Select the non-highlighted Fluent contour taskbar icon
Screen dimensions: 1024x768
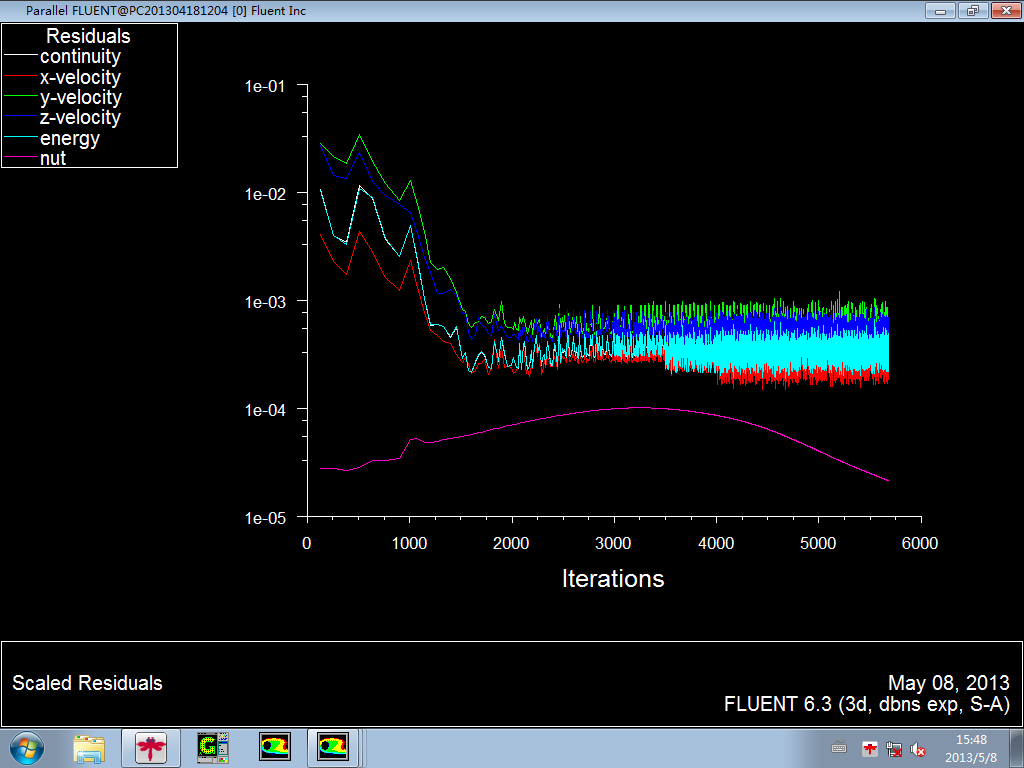point(275,747)
